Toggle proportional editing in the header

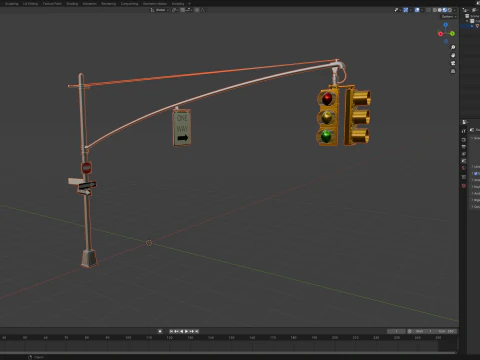[x=197, y=10]
